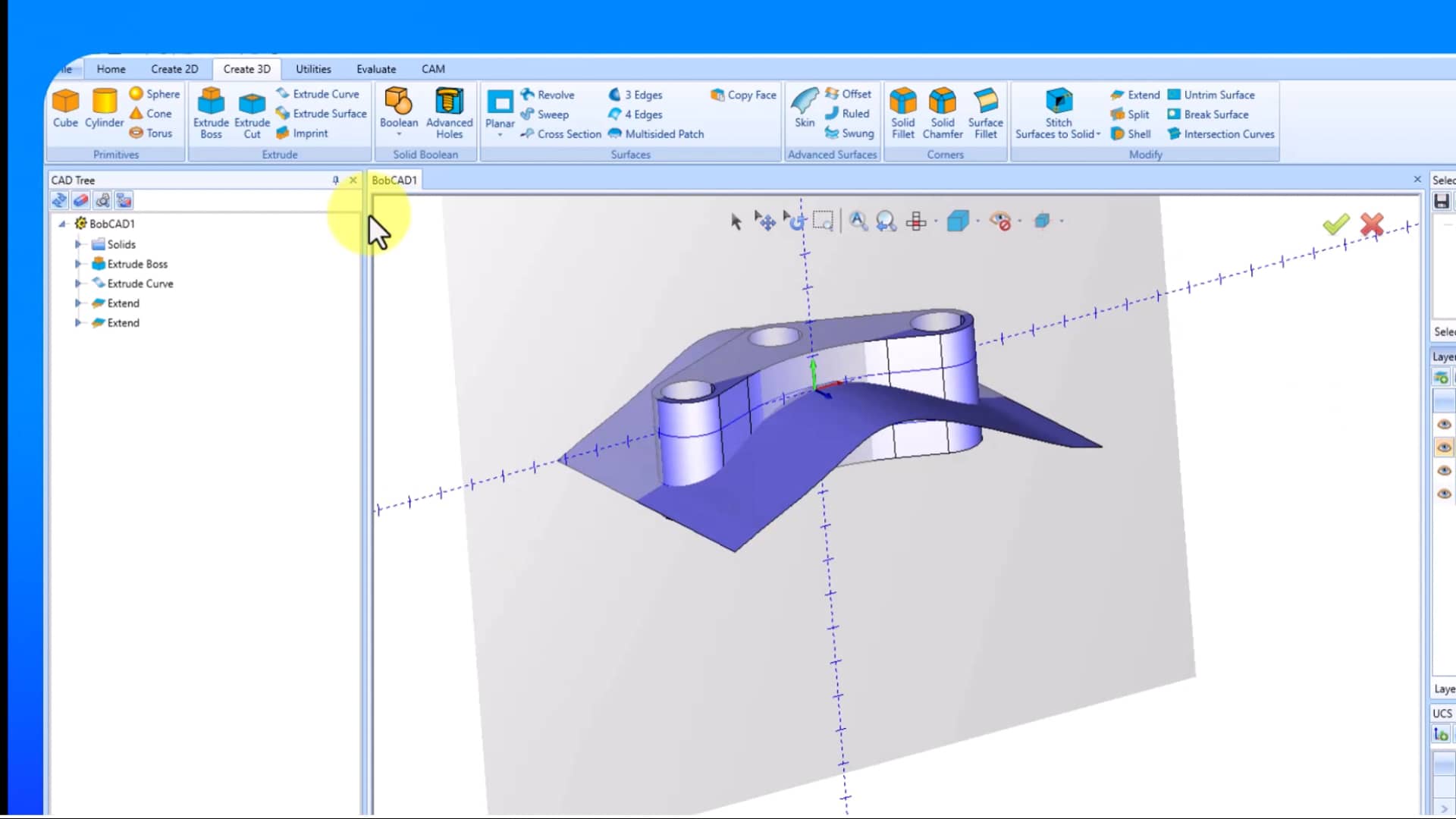Switch to the Create 2D tab
This screenshot has width=1456, height=819.
174,69
